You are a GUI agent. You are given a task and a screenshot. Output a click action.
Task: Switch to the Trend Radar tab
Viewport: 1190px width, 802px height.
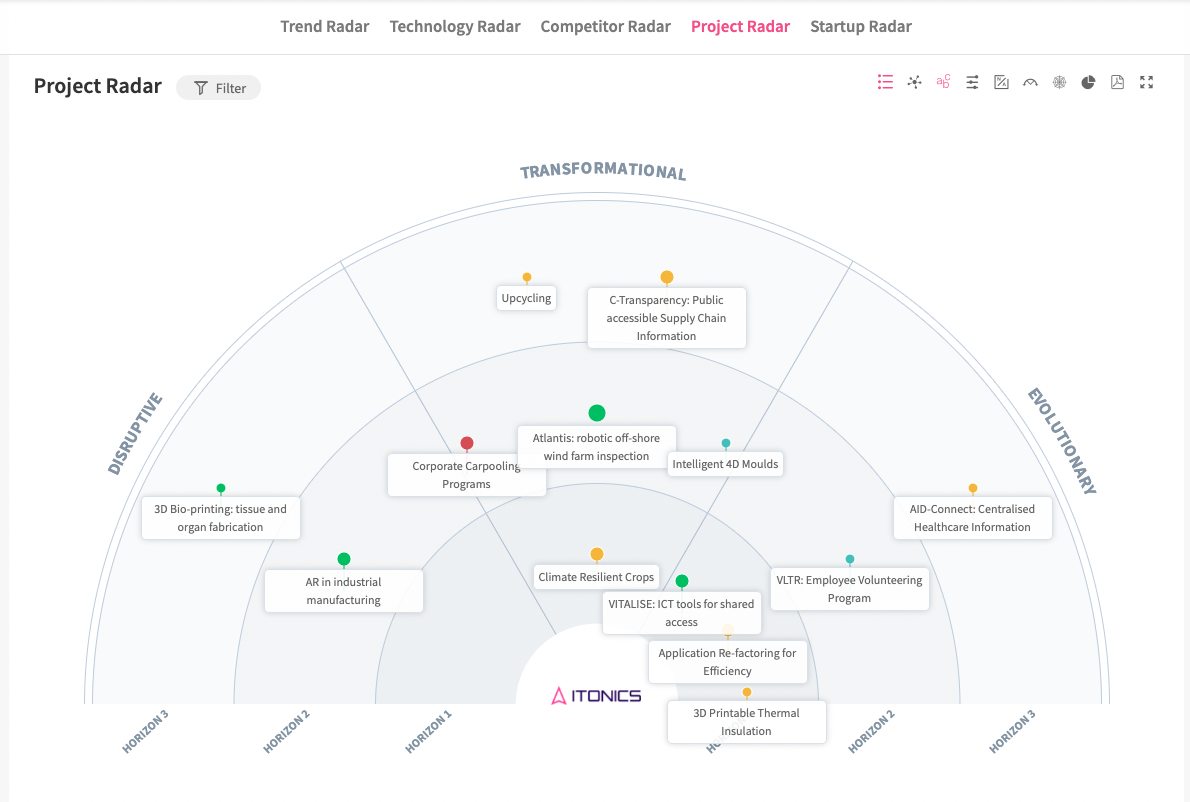(x=325, y=27)
